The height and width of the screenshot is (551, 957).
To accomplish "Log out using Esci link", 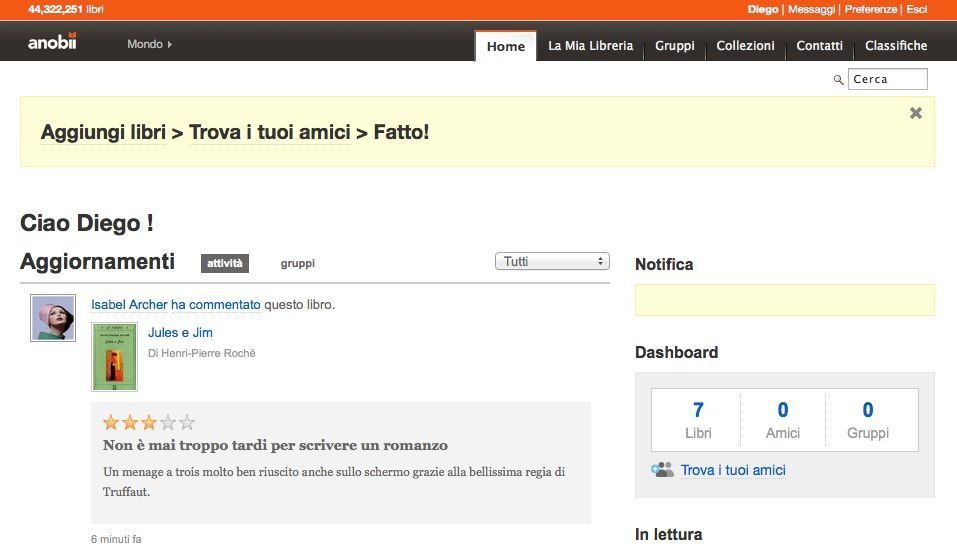I will pyautogui.click(x=916, y=9).
